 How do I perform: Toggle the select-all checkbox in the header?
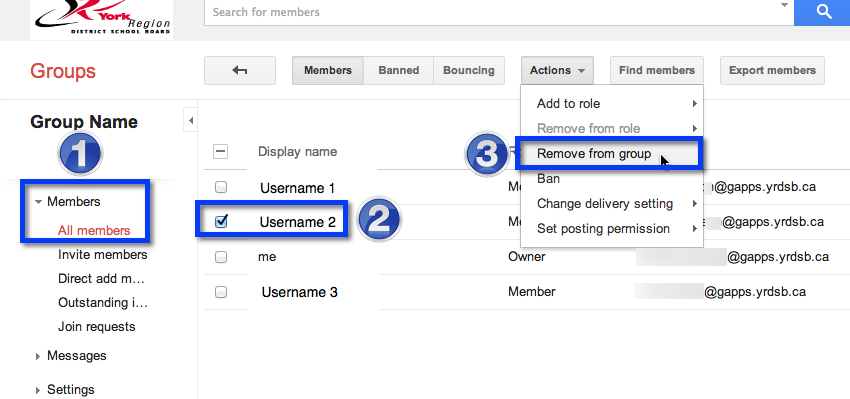point(221,152)
